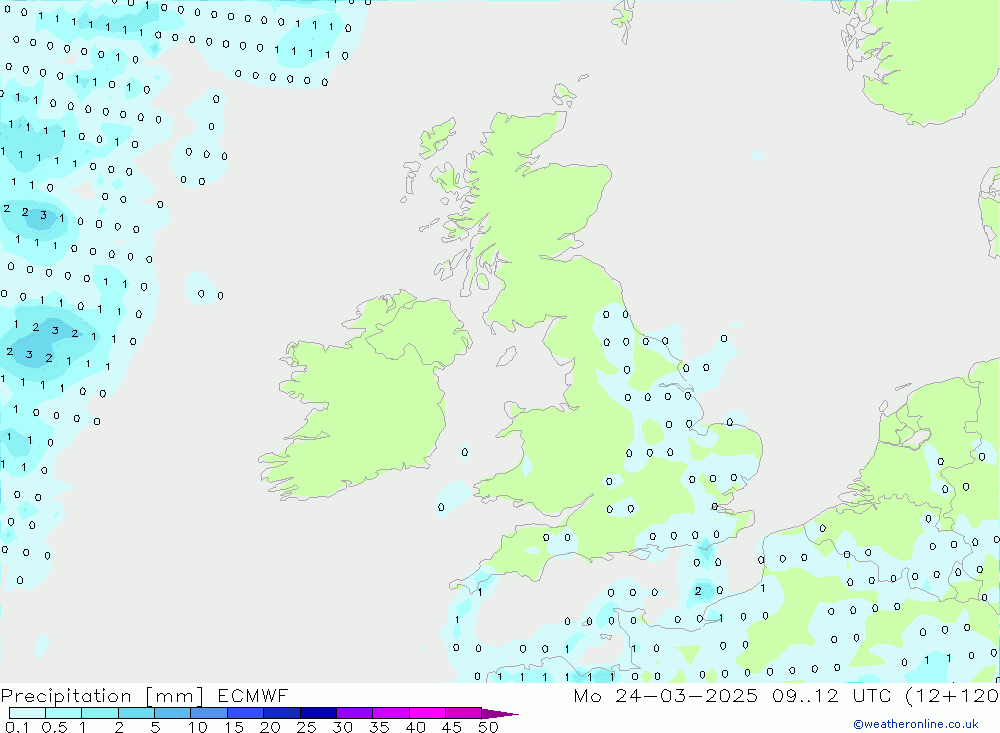Viewport: 1000px width, 733px height.
Task: Click the 0.1–0.5 mm legend color swatch
Action: (27, 713)
